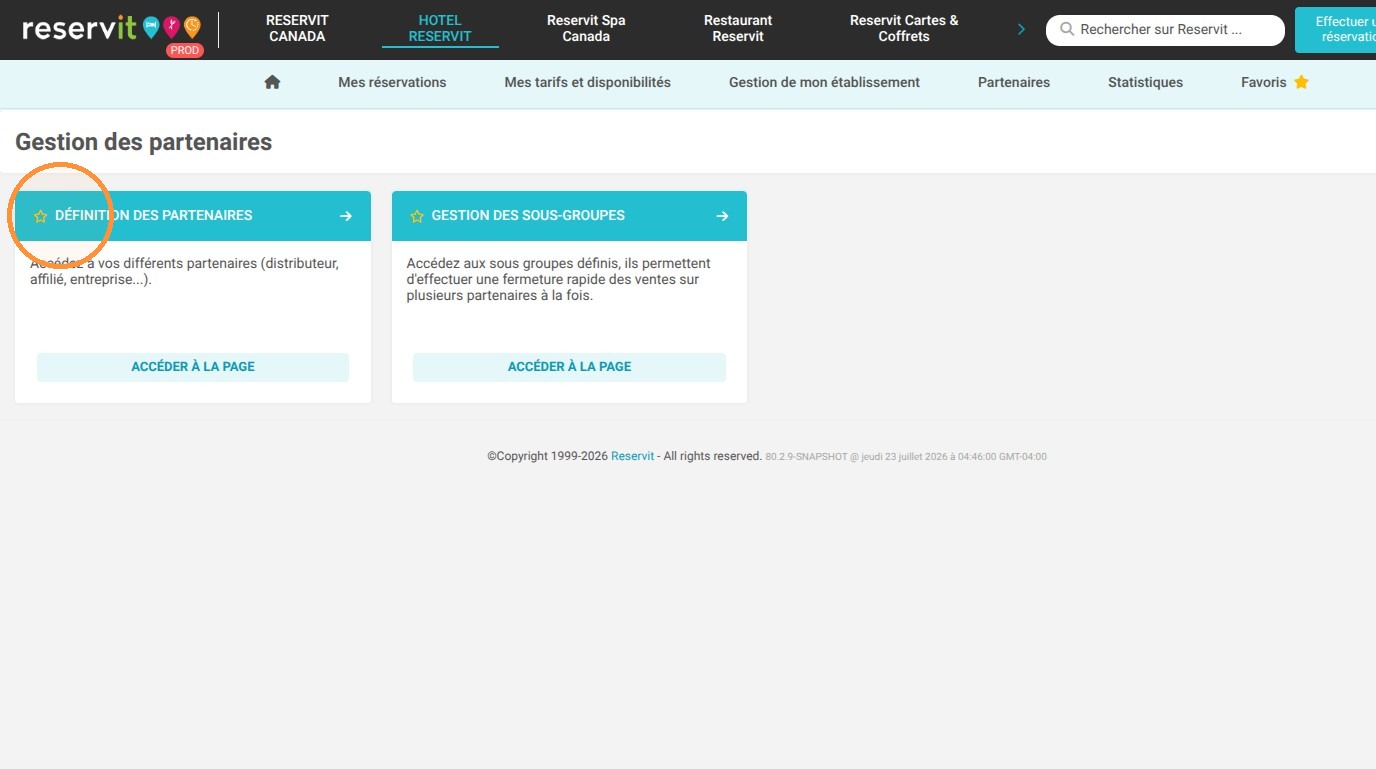Open the home page icon
This screenshot has width=1376, height=769.
(x=272, y=82)
